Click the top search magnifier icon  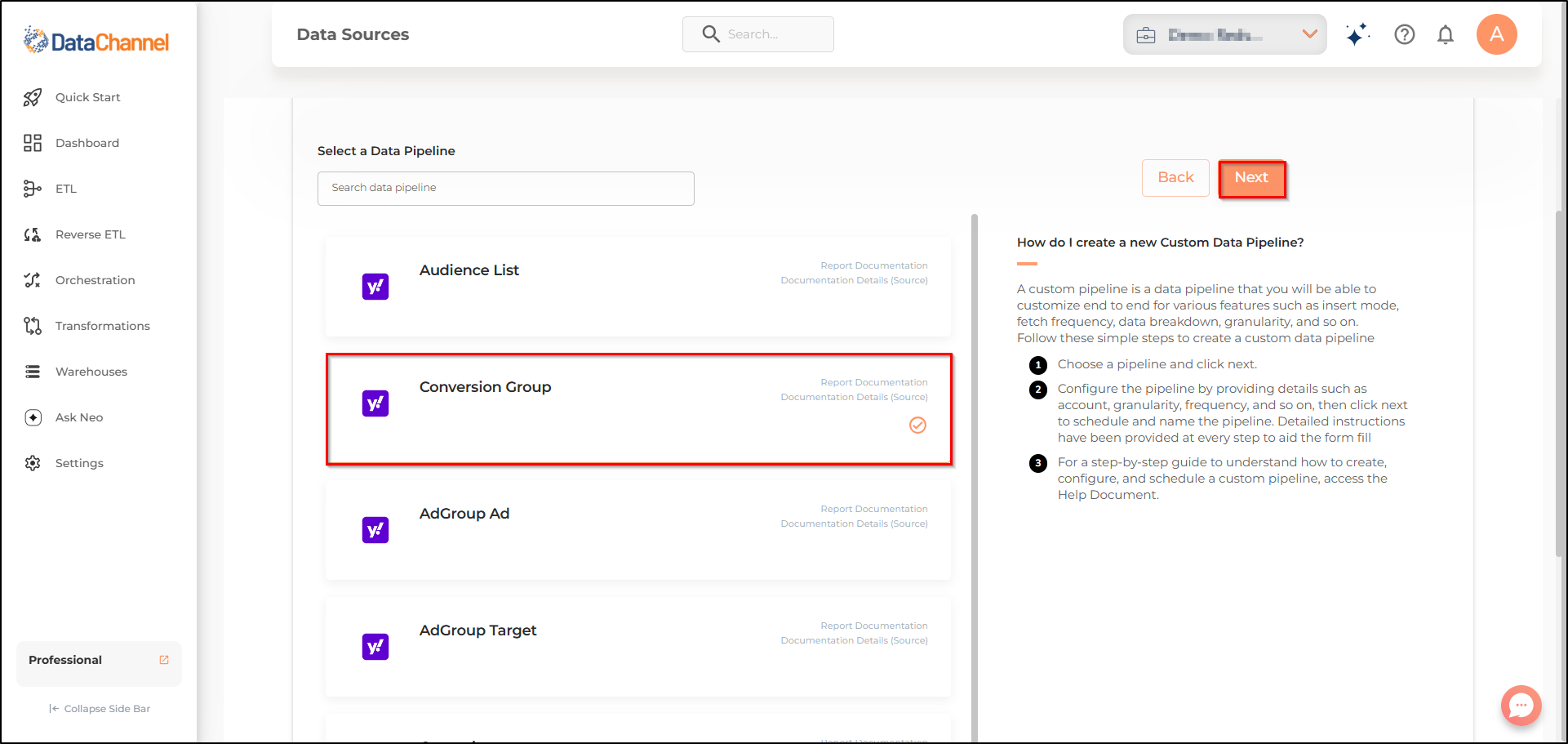711,34
